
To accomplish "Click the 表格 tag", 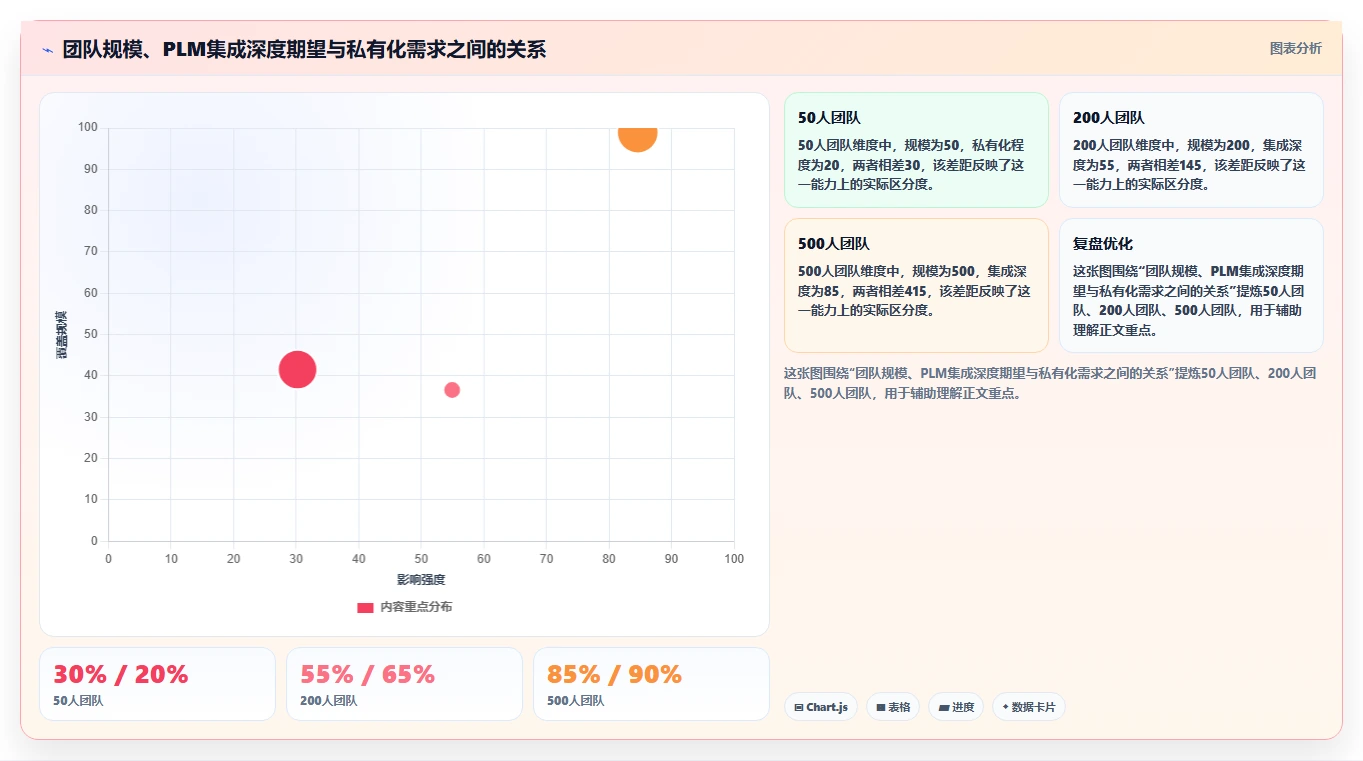I will pyautogui.click(x=893, y=707).
